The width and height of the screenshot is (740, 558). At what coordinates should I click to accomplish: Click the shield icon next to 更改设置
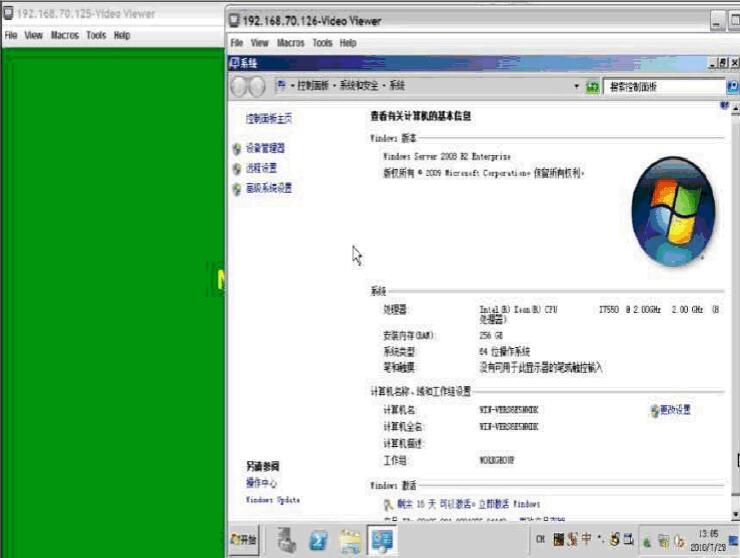point(654,410)
